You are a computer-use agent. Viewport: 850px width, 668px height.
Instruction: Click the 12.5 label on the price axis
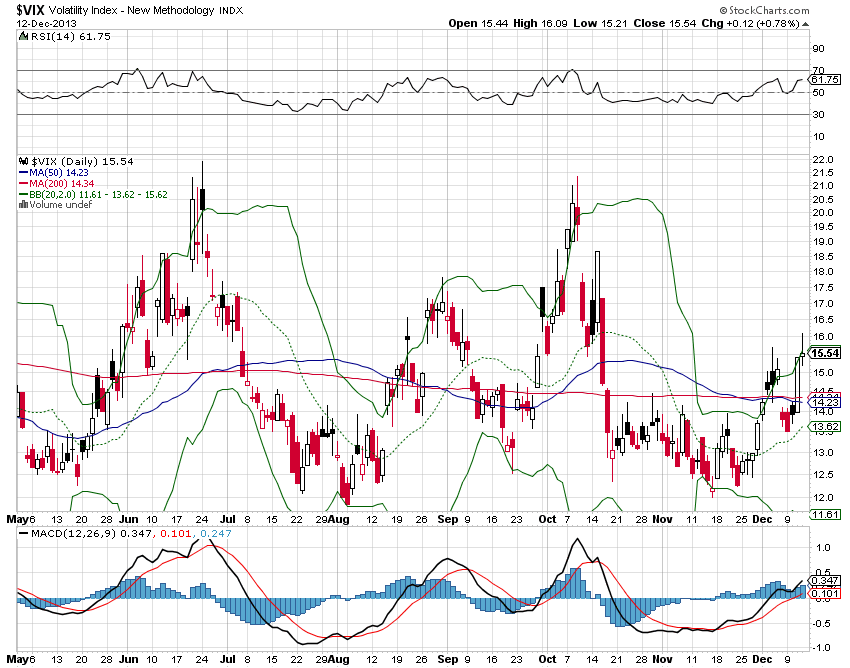click(823, 474)
